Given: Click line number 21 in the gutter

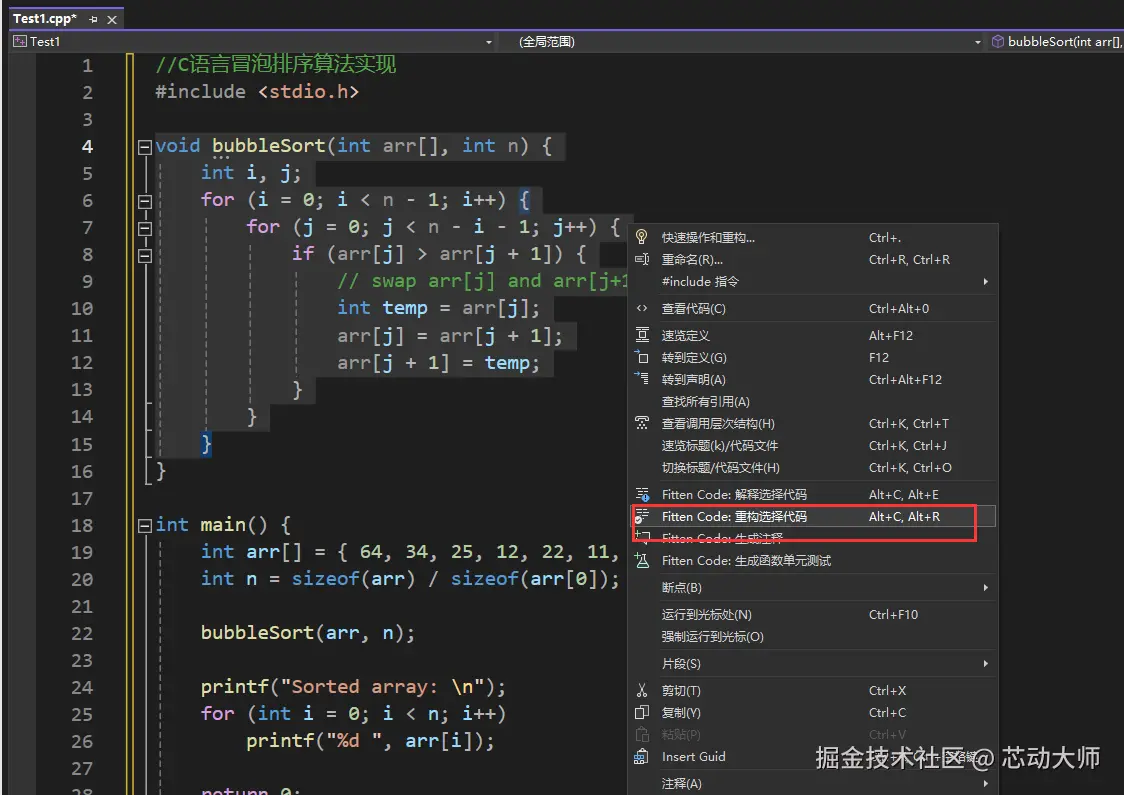Looking at the screenshot, I should coord(82,606).
